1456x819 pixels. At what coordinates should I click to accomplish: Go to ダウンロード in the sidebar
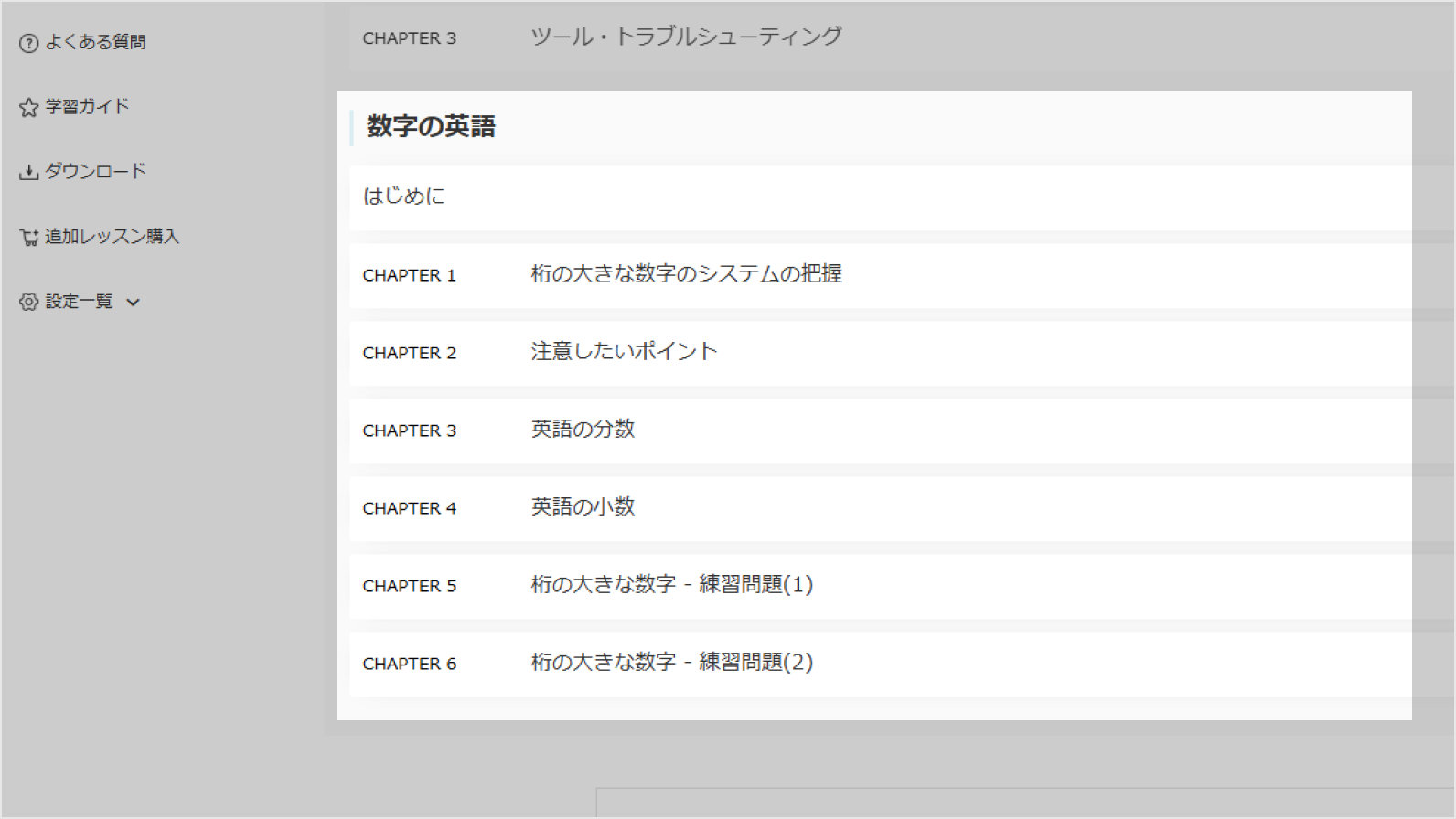[x=95, y=171]
